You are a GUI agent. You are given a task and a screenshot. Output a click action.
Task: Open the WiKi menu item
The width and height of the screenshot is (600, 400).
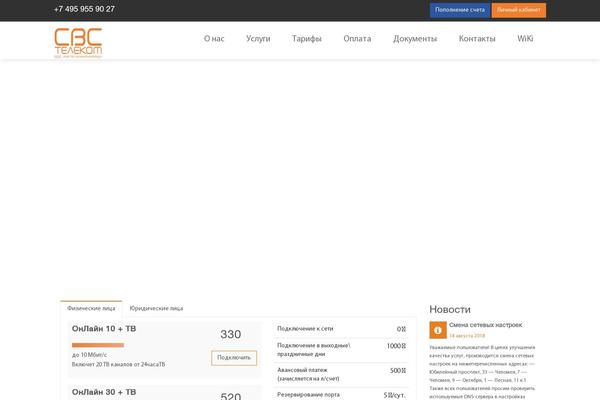525,39
